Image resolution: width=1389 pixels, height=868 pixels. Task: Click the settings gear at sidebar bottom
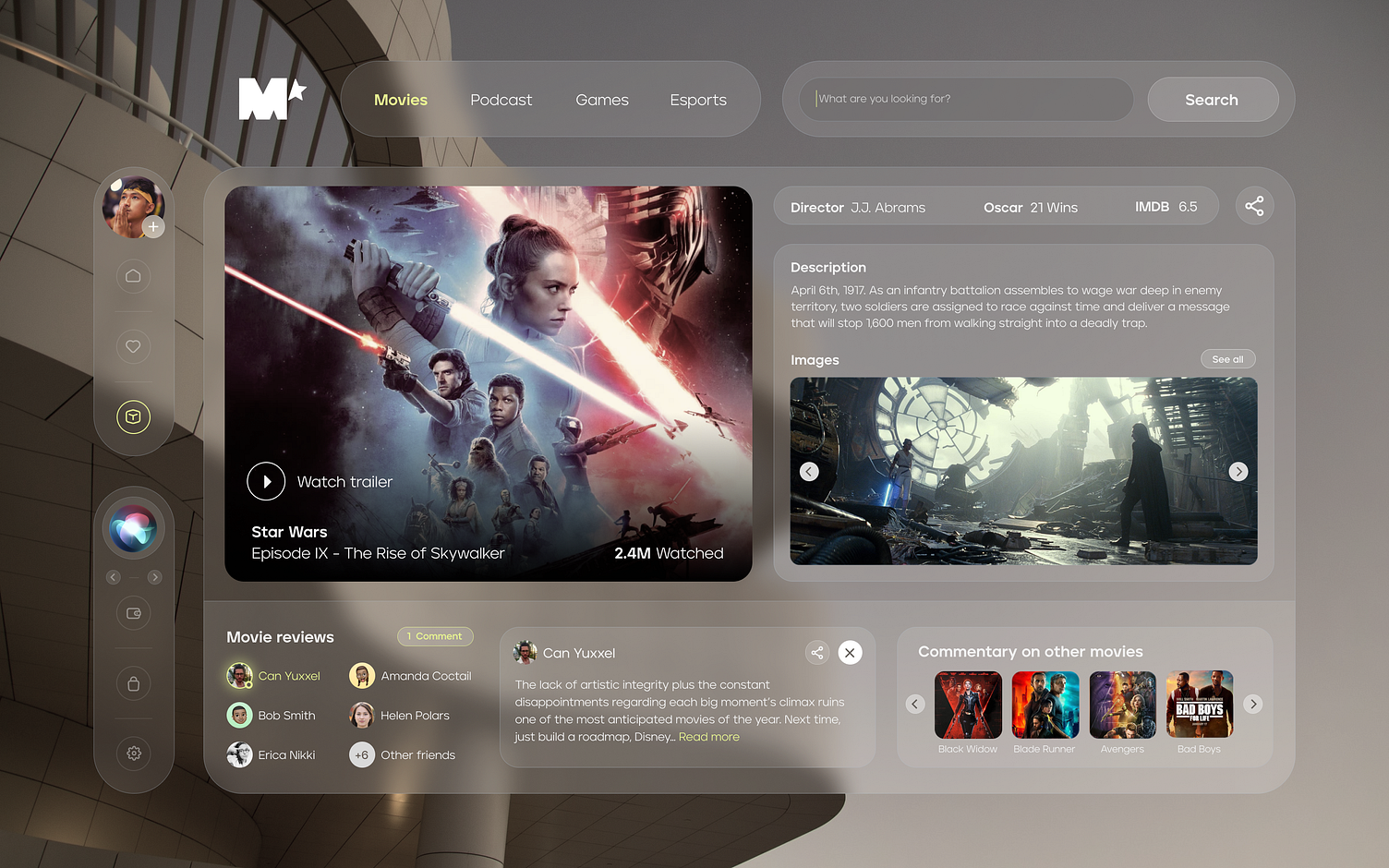133,753
